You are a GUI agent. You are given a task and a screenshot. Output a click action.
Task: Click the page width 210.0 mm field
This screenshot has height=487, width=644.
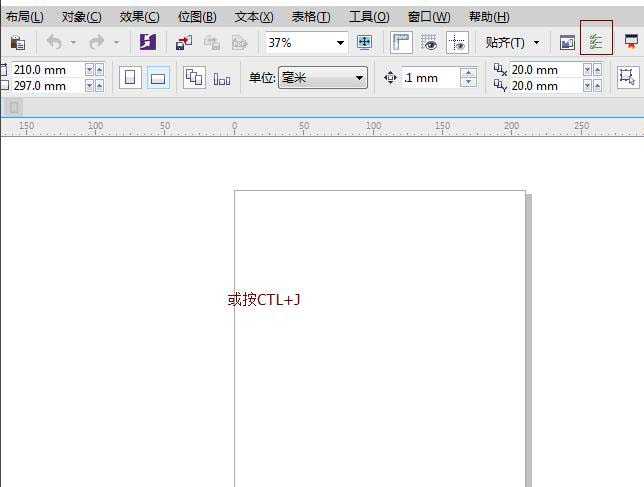(46, 70)
